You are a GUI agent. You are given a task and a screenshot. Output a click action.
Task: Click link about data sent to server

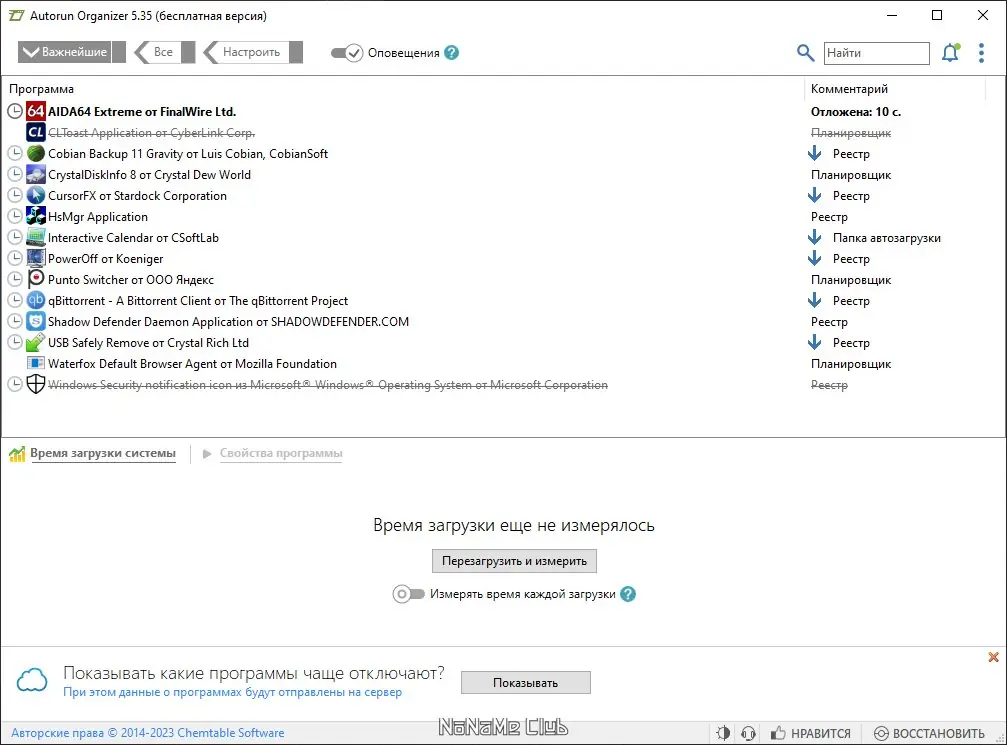(x=232, y=692)
